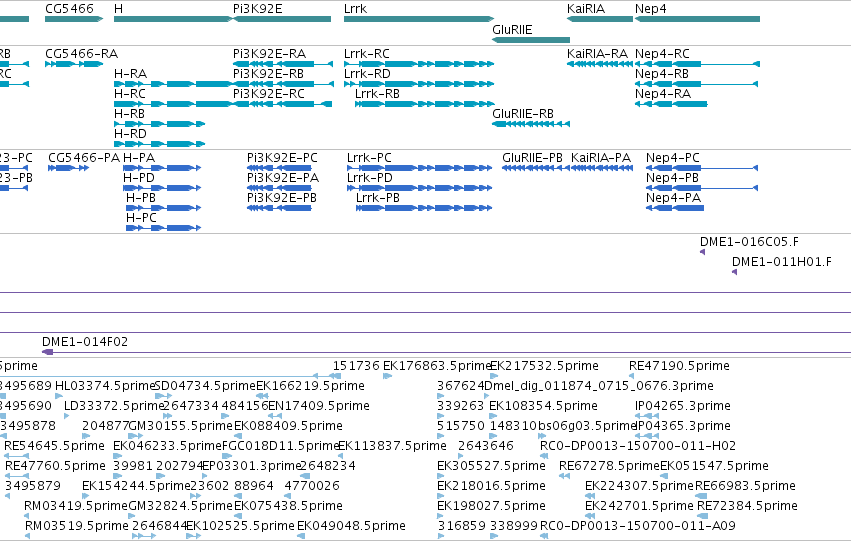Click protein Nep4-PB
Viewport: 851px width, 541px height.
[x=702, y=188]
